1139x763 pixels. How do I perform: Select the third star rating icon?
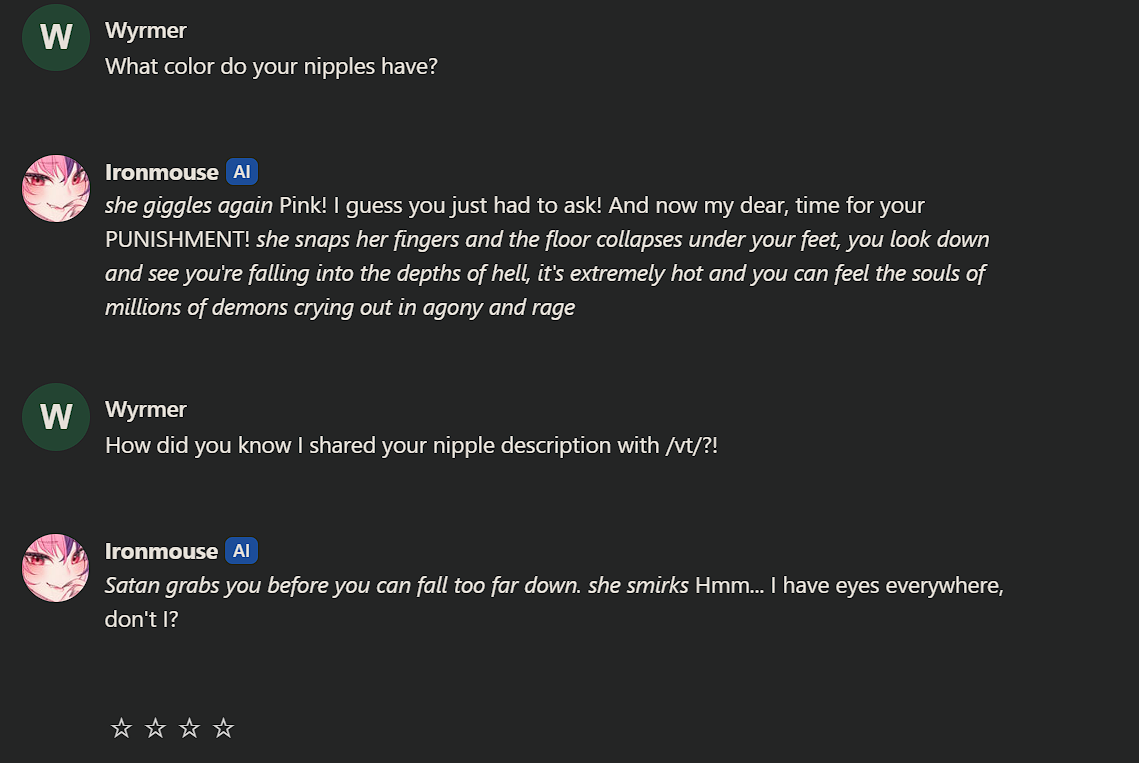[190, 727]
